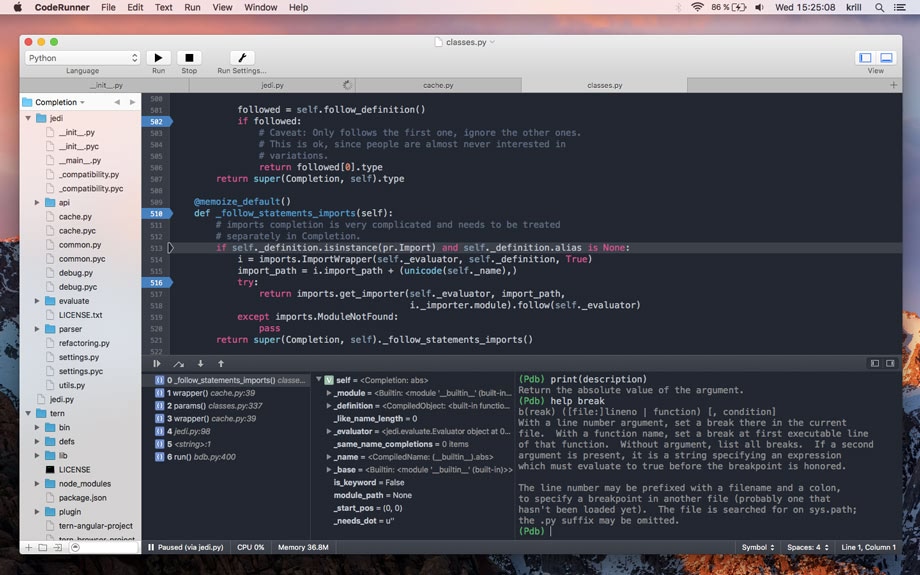Click classes.py title in window titlebar

(x=466, y=42)
